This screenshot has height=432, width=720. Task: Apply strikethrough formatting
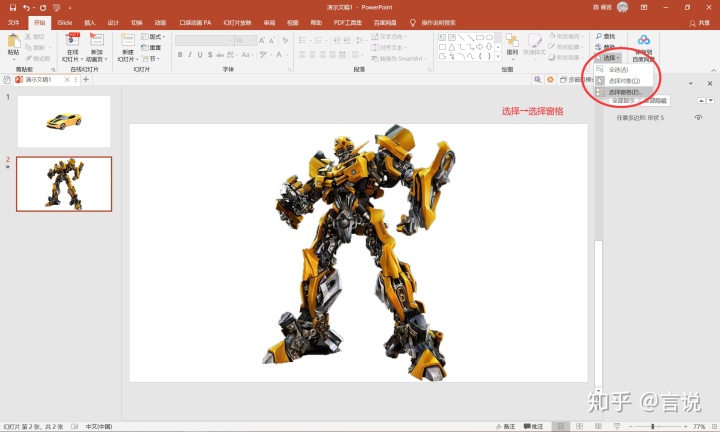[x=220, y=55]
